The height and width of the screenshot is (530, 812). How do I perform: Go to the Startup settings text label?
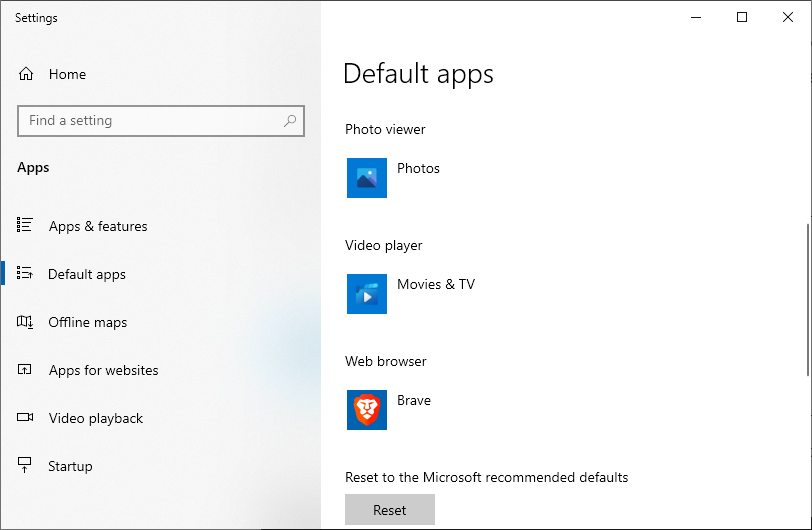[x=70, y=466]
